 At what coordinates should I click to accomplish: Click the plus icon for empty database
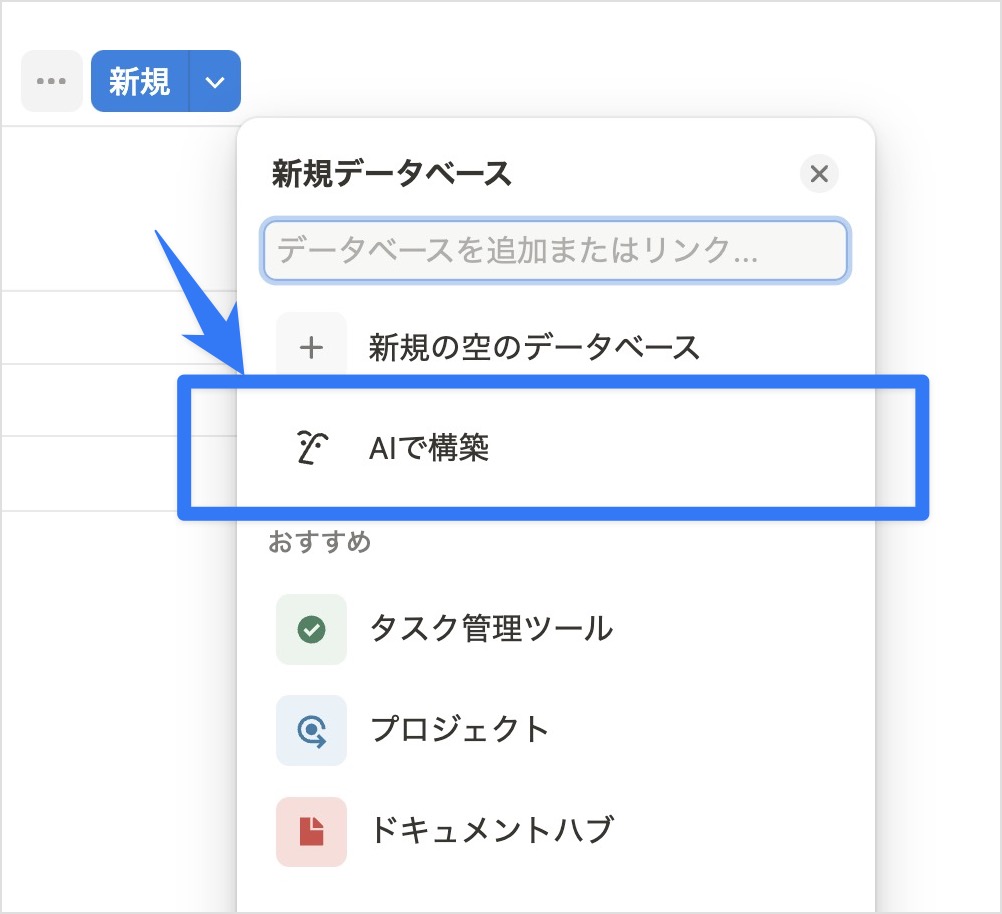tap(311, 347)
